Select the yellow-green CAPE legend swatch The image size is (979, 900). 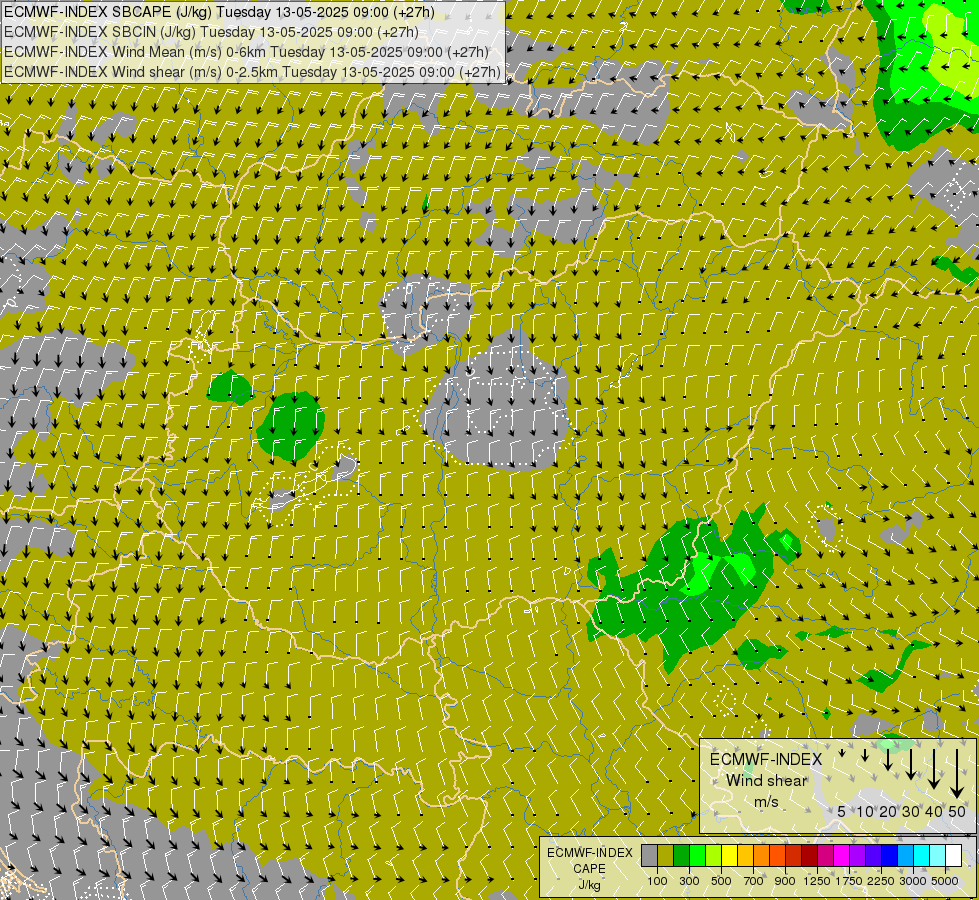[713, 855]
